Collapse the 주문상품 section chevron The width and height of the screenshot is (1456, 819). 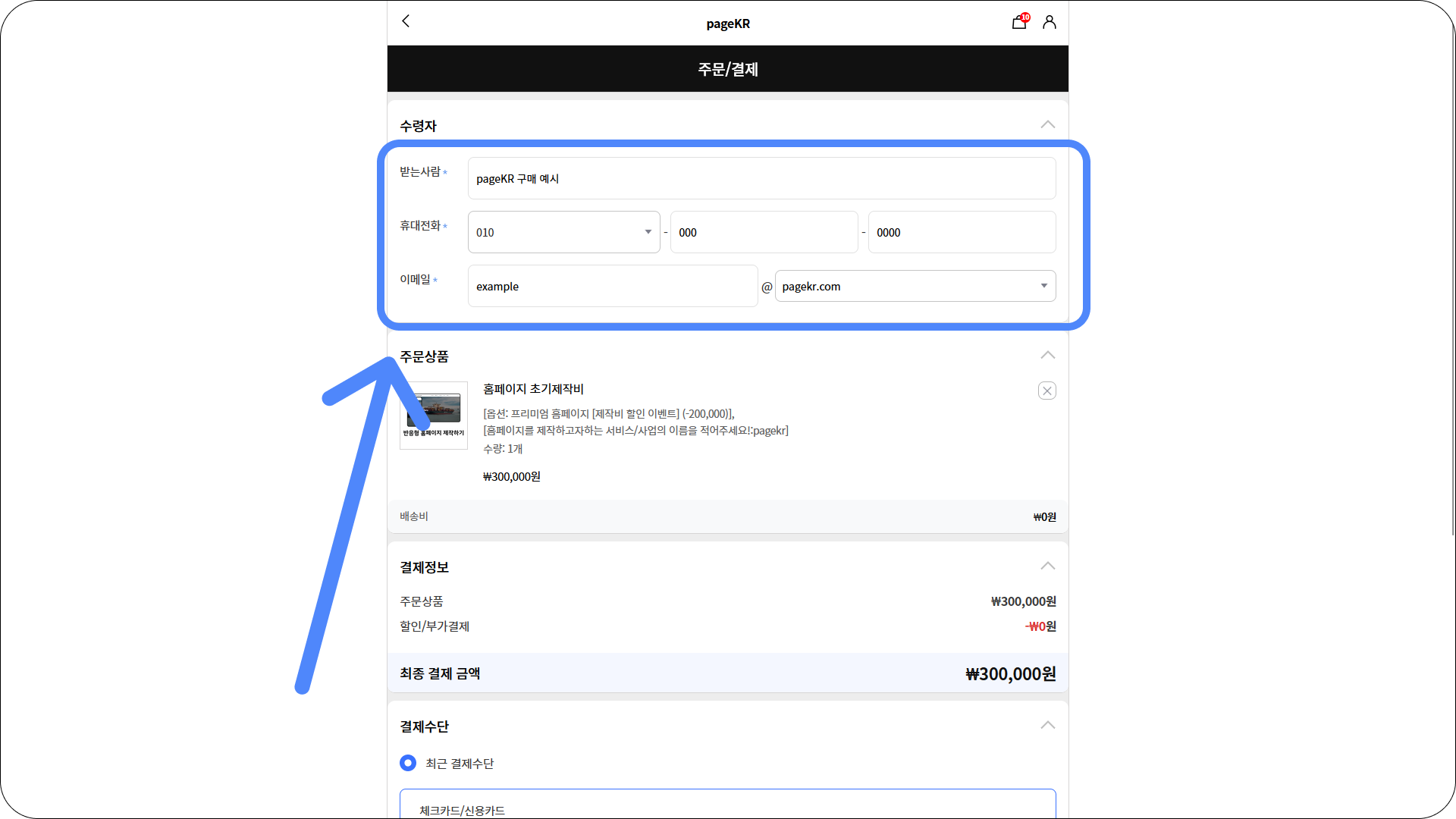1047,355
